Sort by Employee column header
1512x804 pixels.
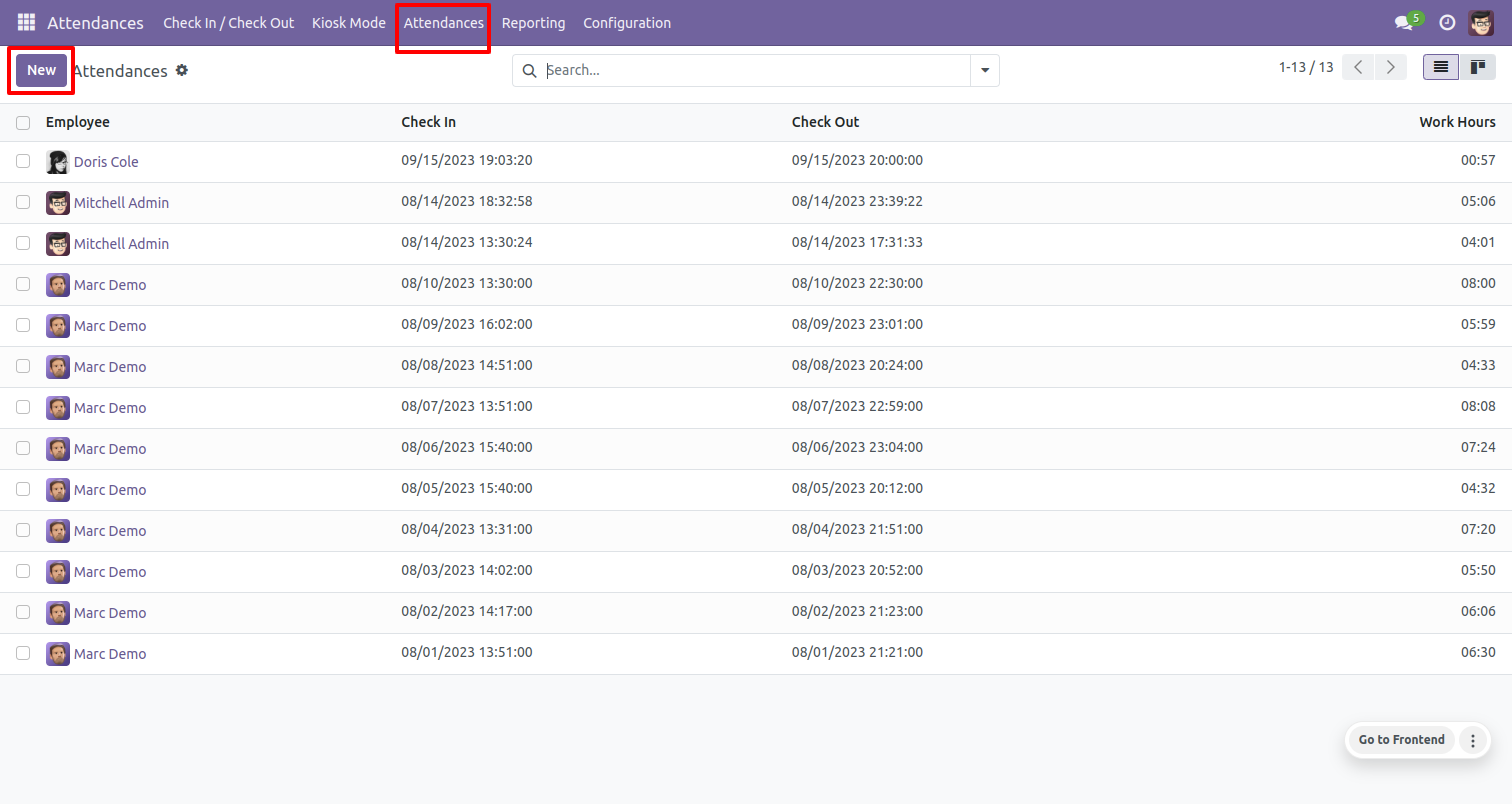tap(78, 122)
